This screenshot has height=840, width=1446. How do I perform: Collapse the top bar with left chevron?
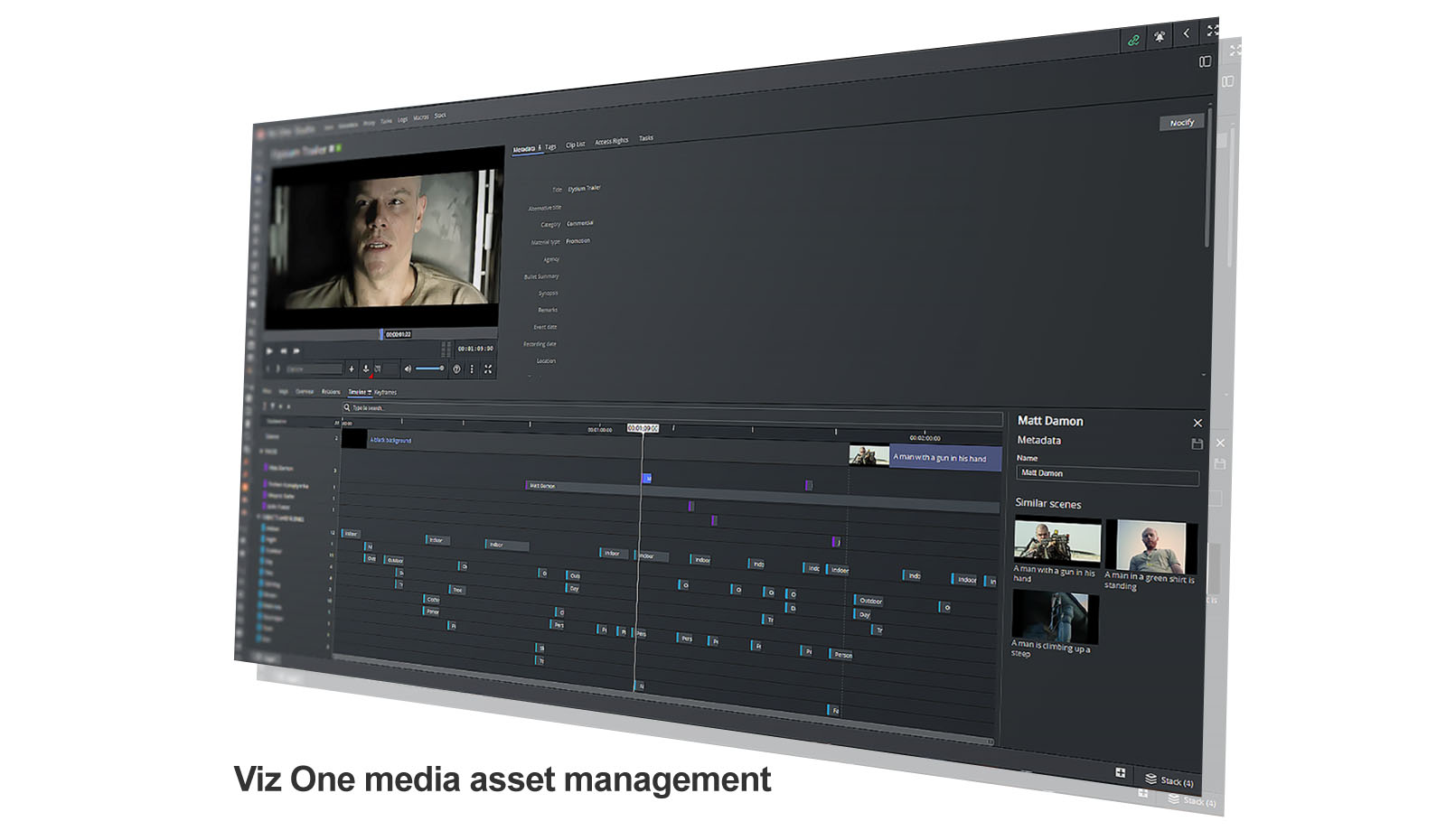coord(1187,33)
